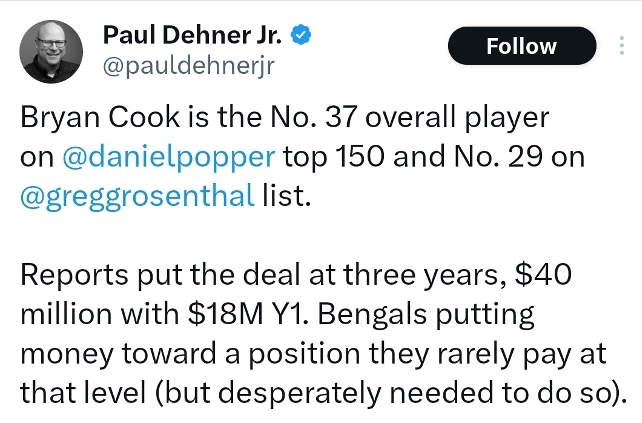Screen dimensions: 642x423
Task: Click the words "Bryan Cook" in the tweet
Action: [82, 118]
